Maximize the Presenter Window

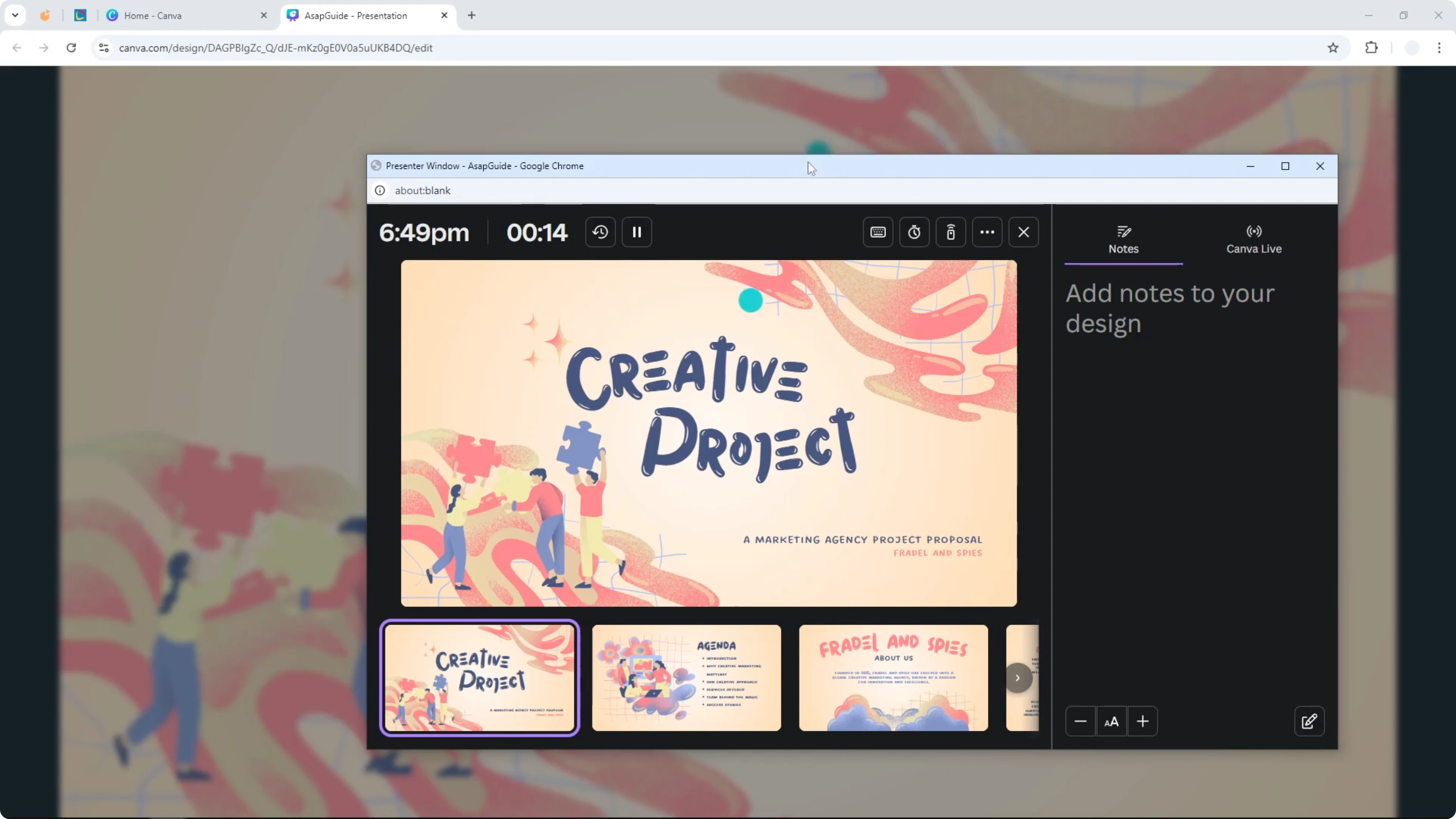point(1285,166)
